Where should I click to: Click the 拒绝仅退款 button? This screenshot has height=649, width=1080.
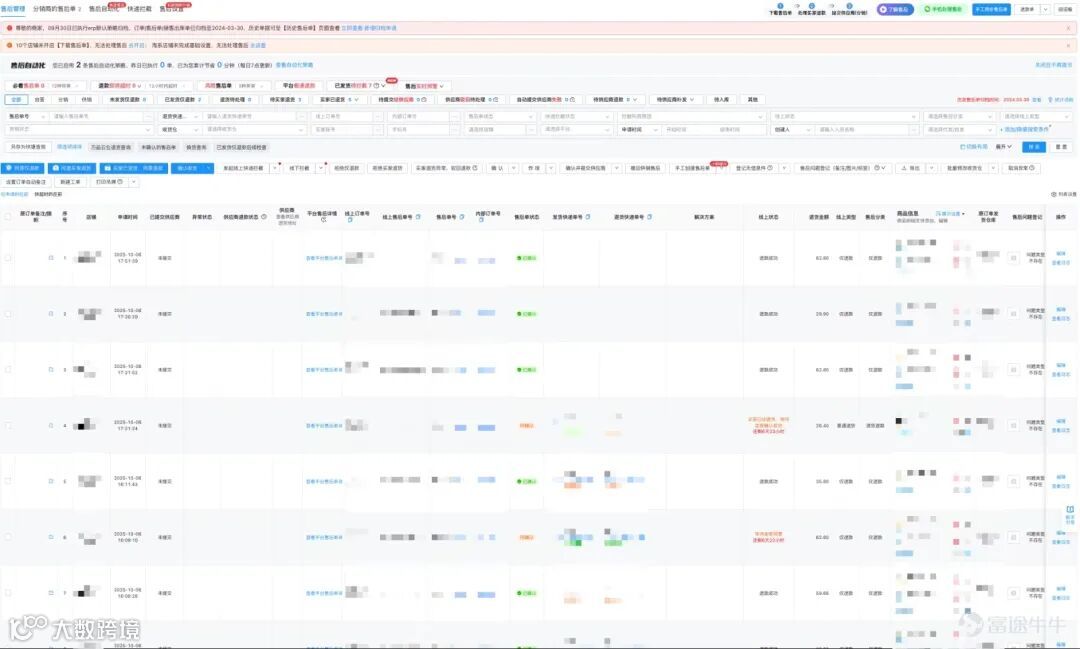[346, 168]
